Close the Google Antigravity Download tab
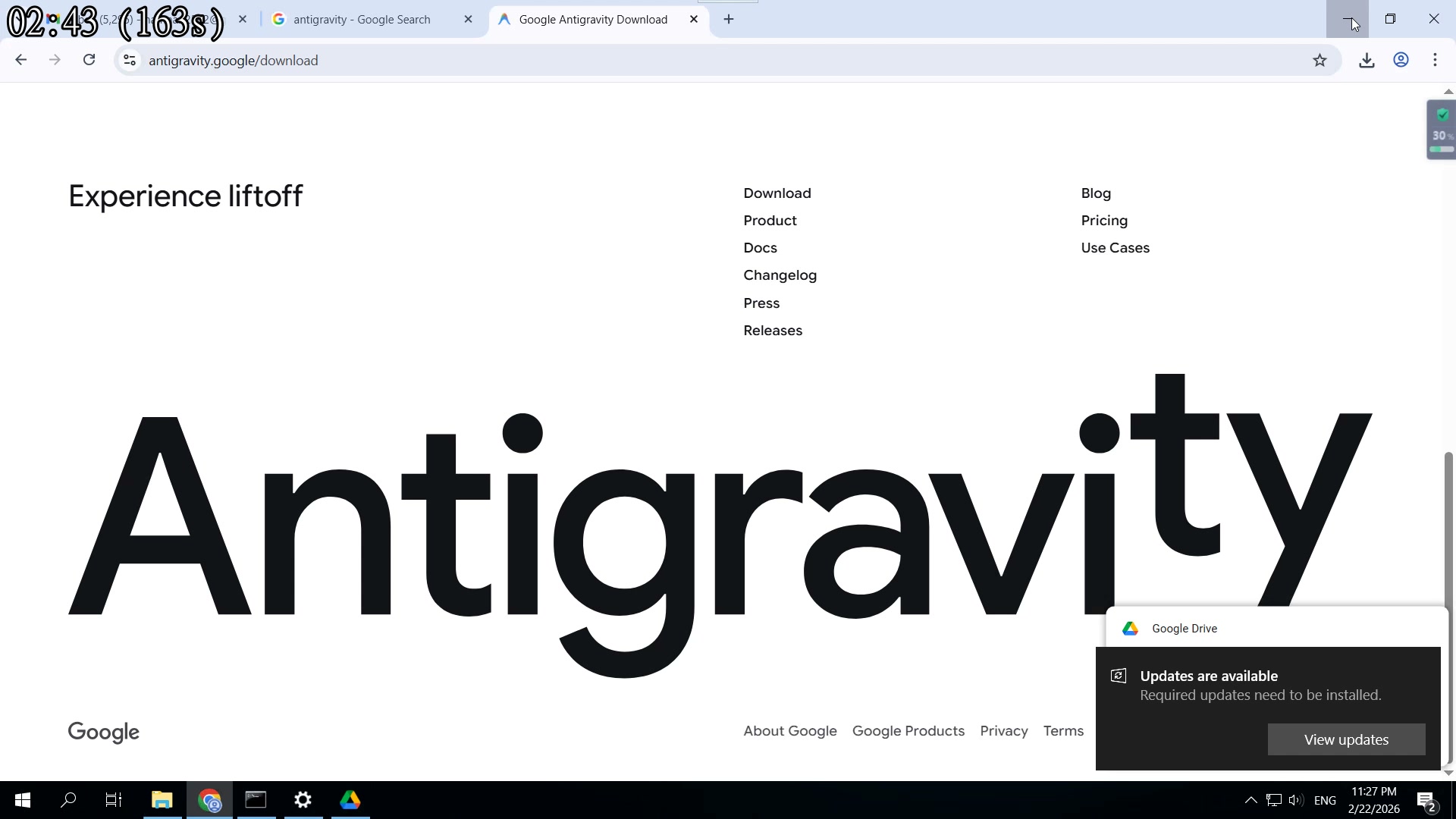1456x819 pixels. (x=694, y=20)
